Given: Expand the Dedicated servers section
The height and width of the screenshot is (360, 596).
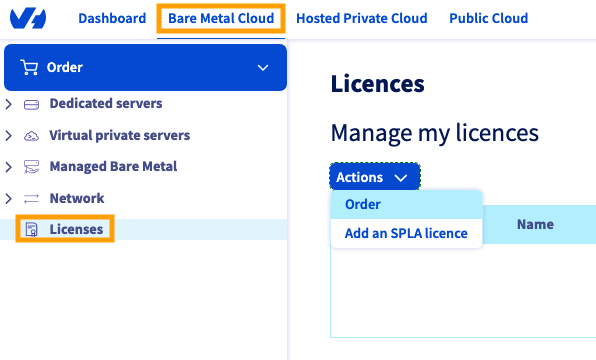Looking at the screenshot, I should [x=8, y=104].
